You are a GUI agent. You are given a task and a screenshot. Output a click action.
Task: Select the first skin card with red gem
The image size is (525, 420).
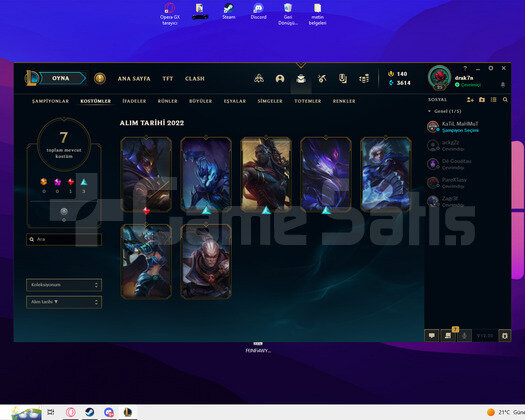click(146, 174)
